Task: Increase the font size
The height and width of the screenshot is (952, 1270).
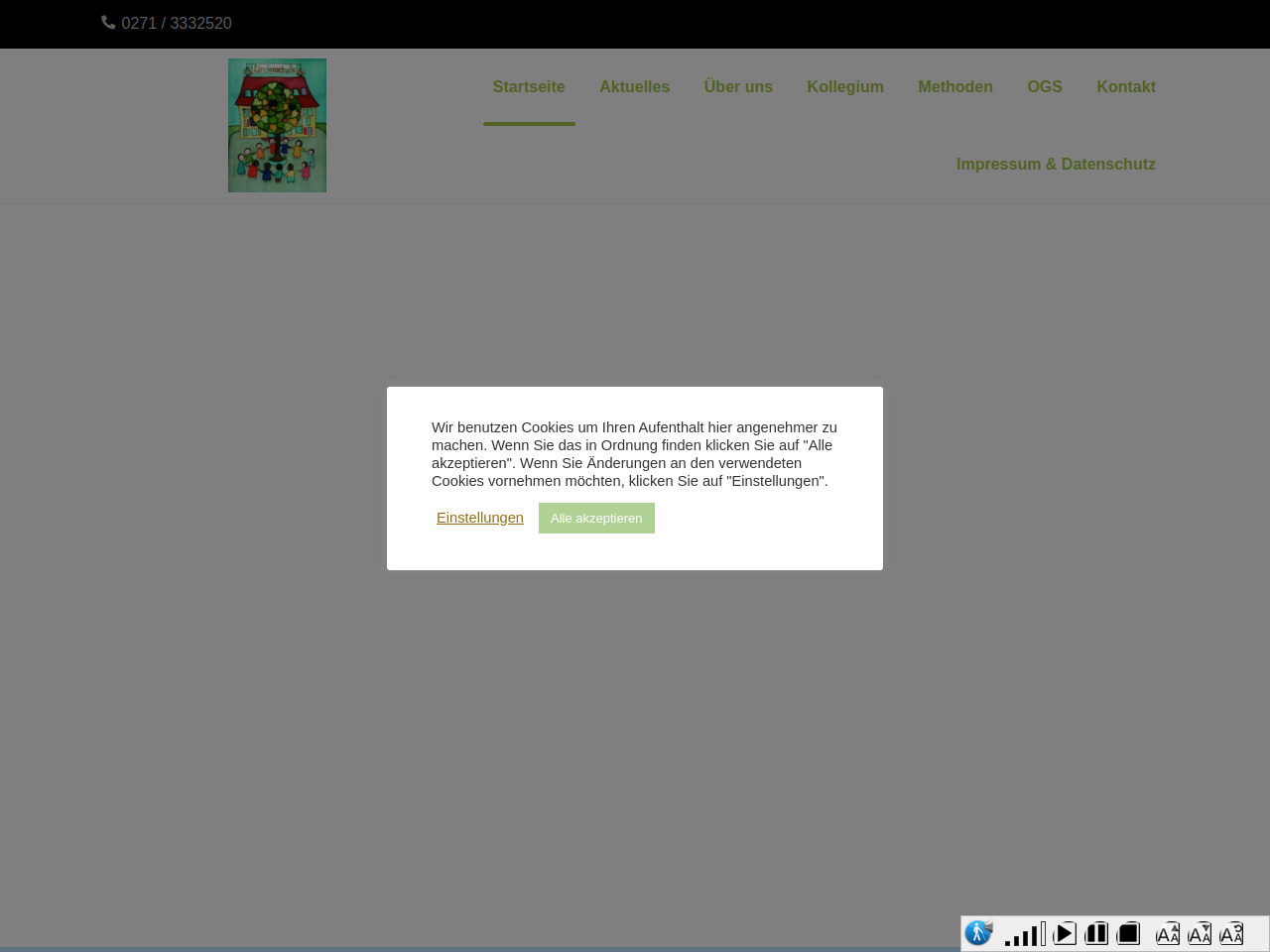Action: coord(1168,933)
